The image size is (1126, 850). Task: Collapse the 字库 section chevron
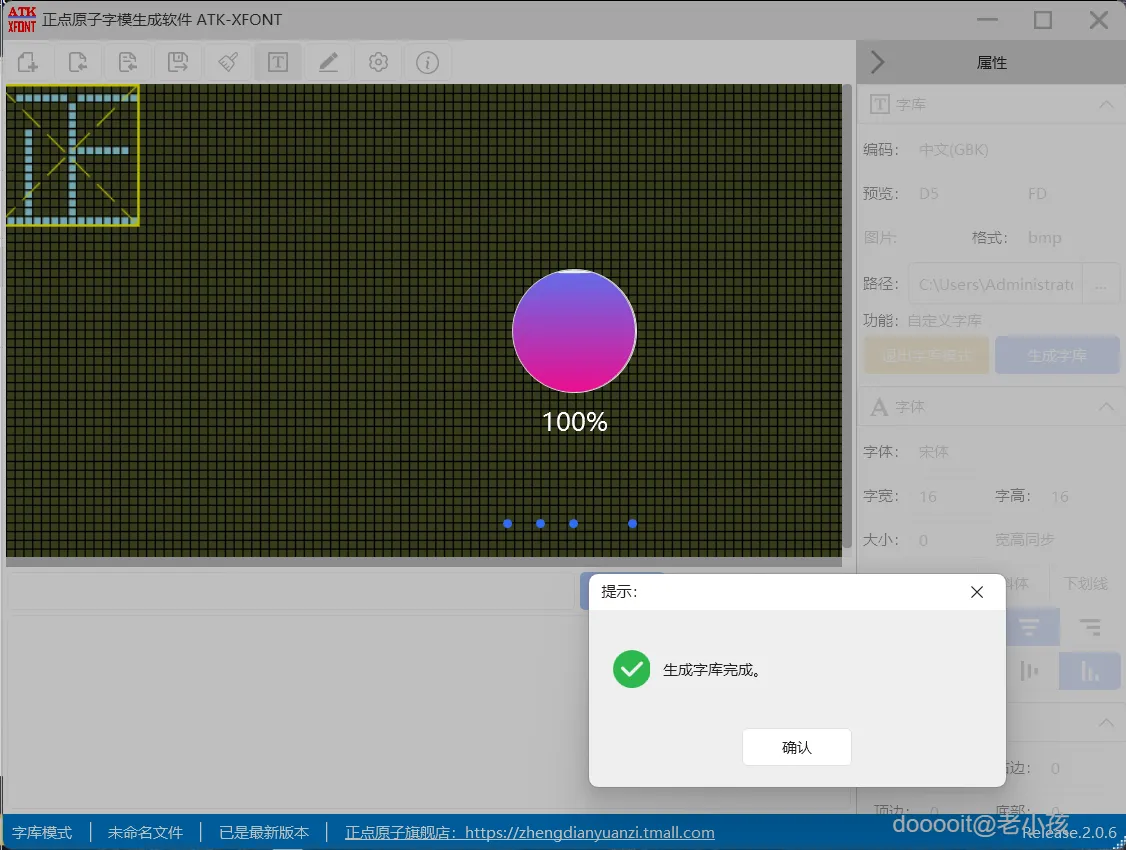click(1106, 105)
